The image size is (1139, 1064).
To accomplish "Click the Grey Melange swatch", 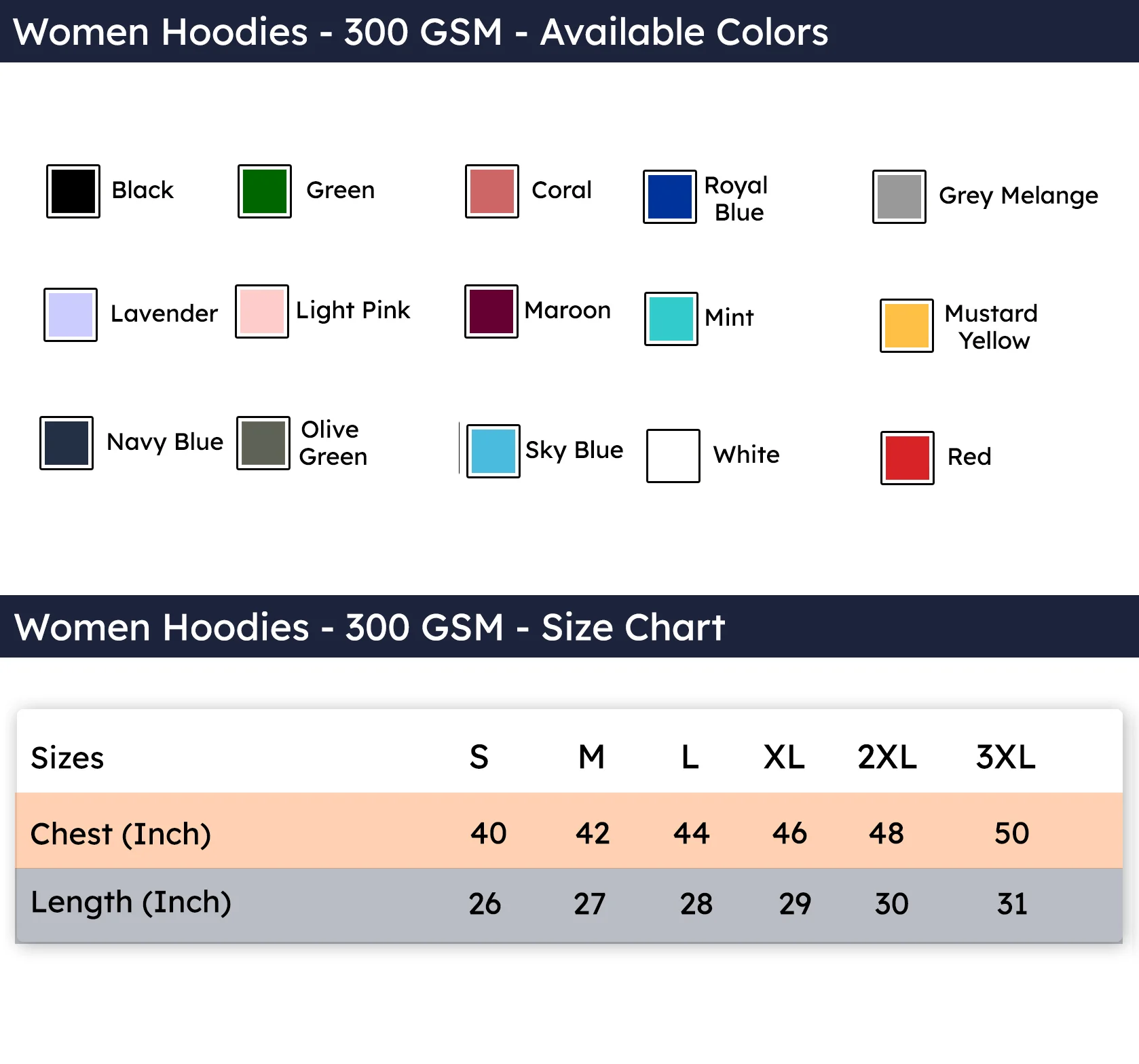I will [899, 197].
